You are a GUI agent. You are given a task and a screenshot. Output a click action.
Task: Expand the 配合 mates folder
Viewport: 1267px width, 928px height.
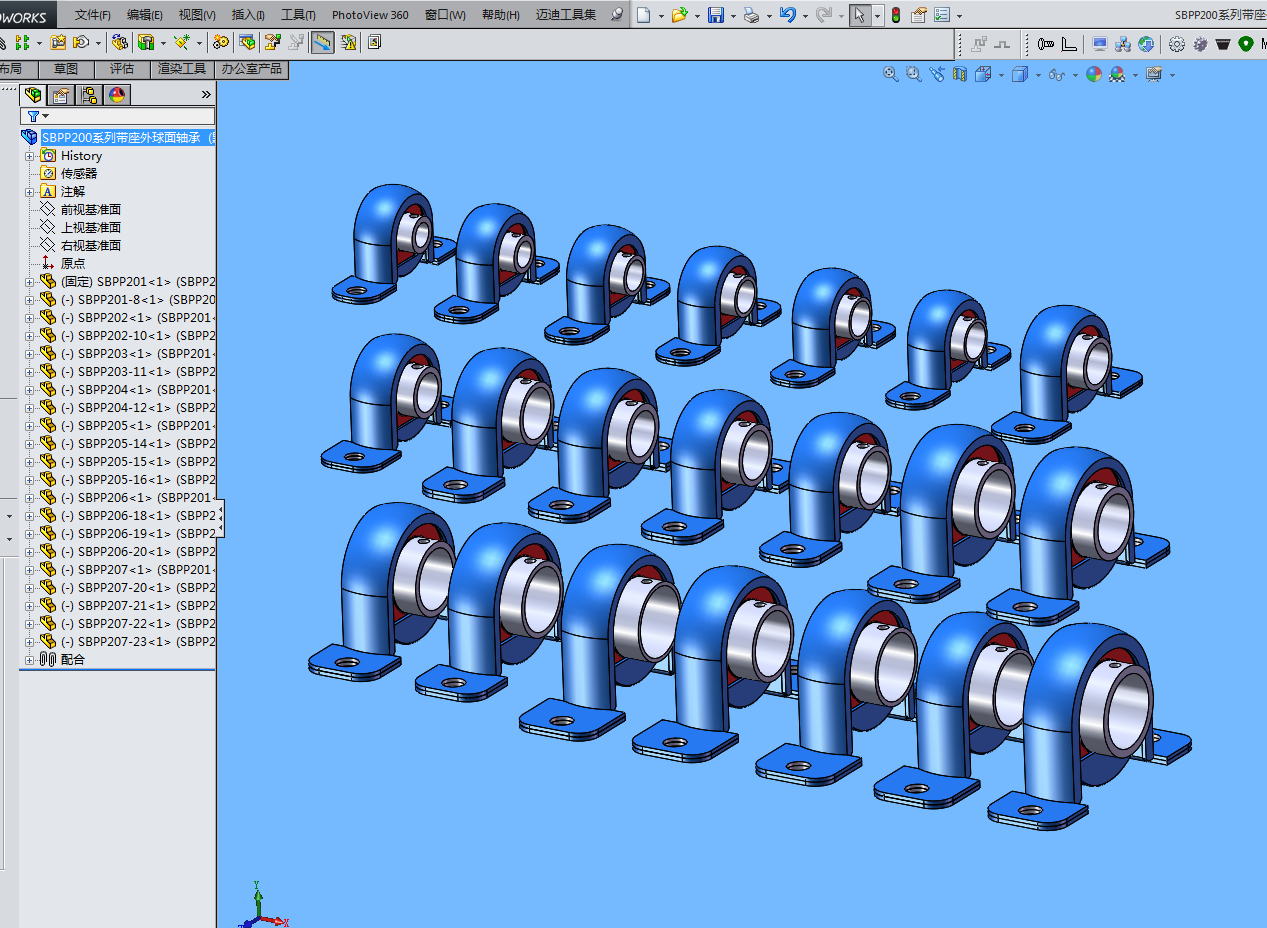[29, 659]
